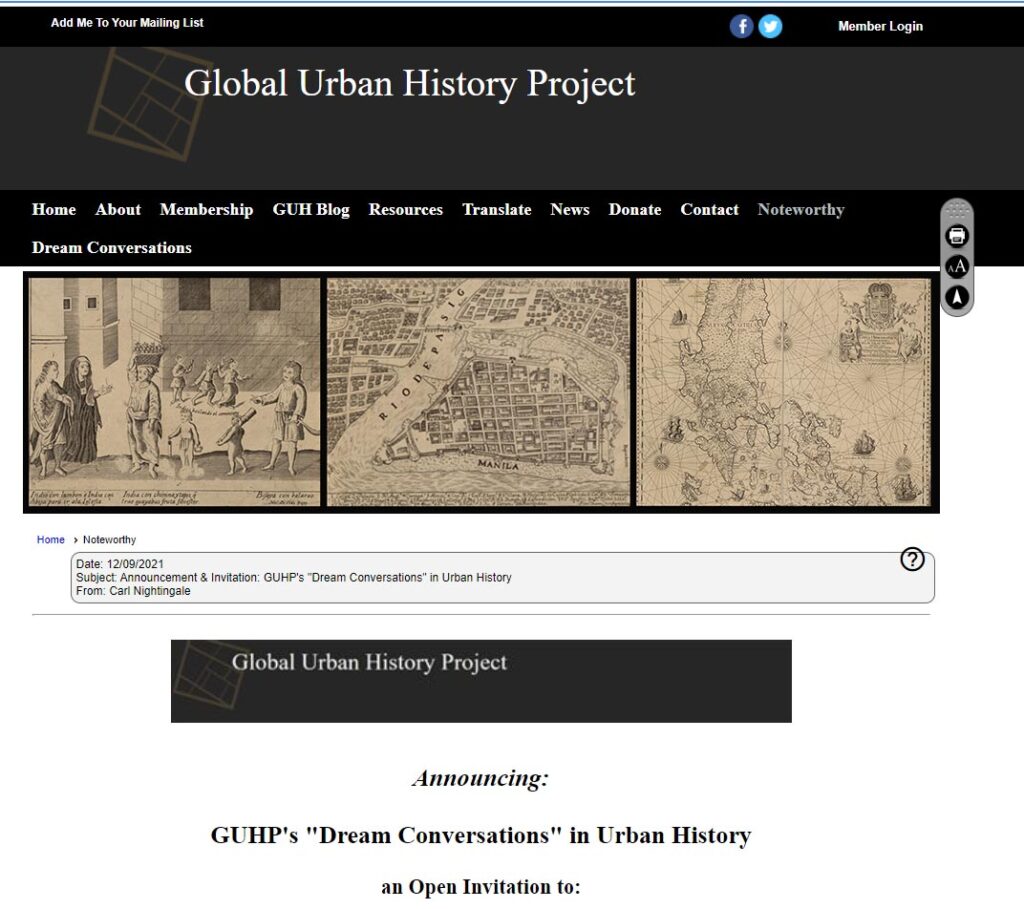The image size is (1024, 909).
Task: Grab the floating toolbar drag handle
Action: click(957, 210)
